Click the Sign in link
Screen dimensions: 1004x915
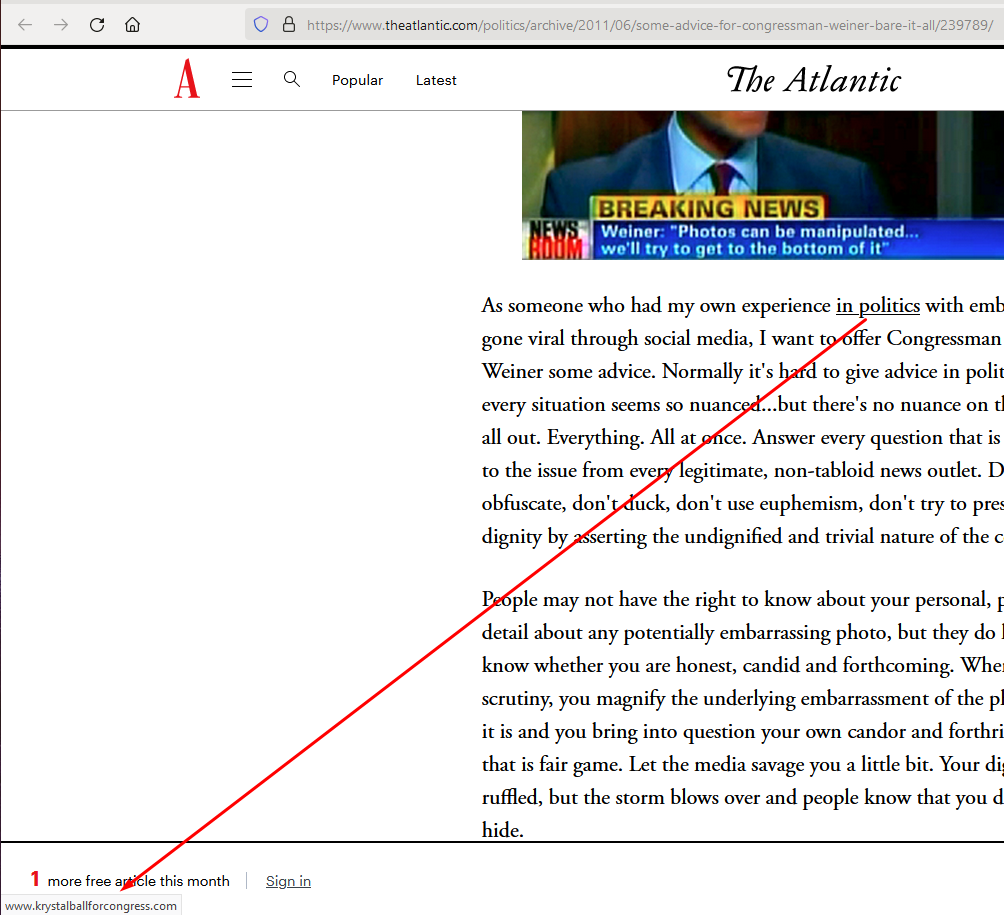tap(288, 881)
